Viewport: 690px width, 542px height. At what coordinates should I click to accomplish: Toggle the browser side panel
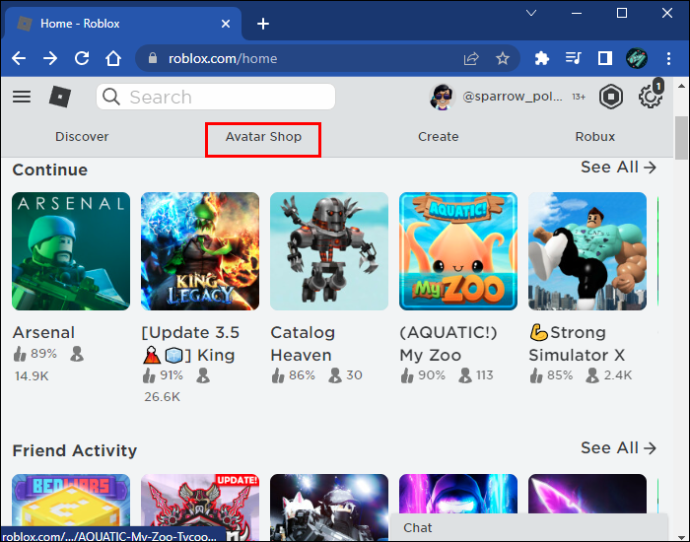point(605,58)
